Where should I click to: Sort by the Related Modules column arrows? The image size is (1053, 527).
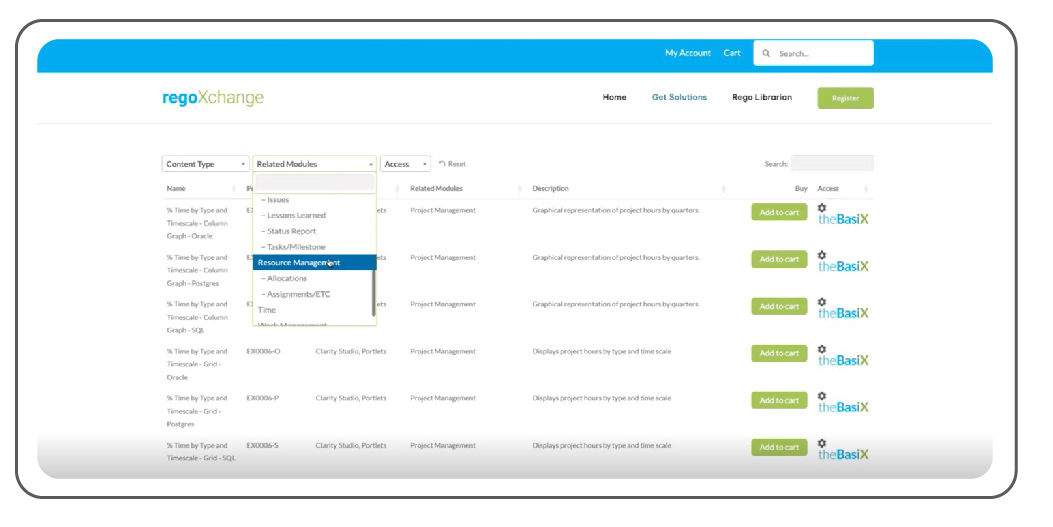click(520, 189)
